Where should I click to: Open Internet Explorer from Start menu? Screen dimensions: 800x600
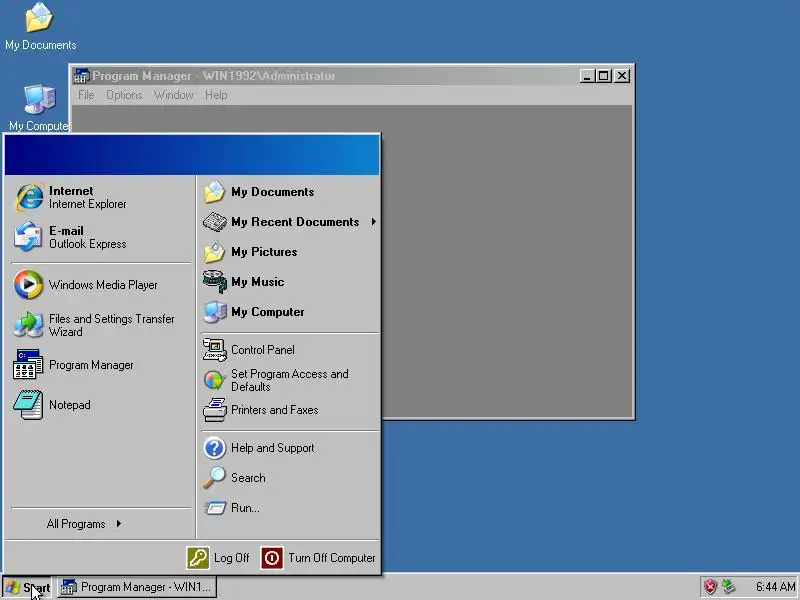click(101, 197)
